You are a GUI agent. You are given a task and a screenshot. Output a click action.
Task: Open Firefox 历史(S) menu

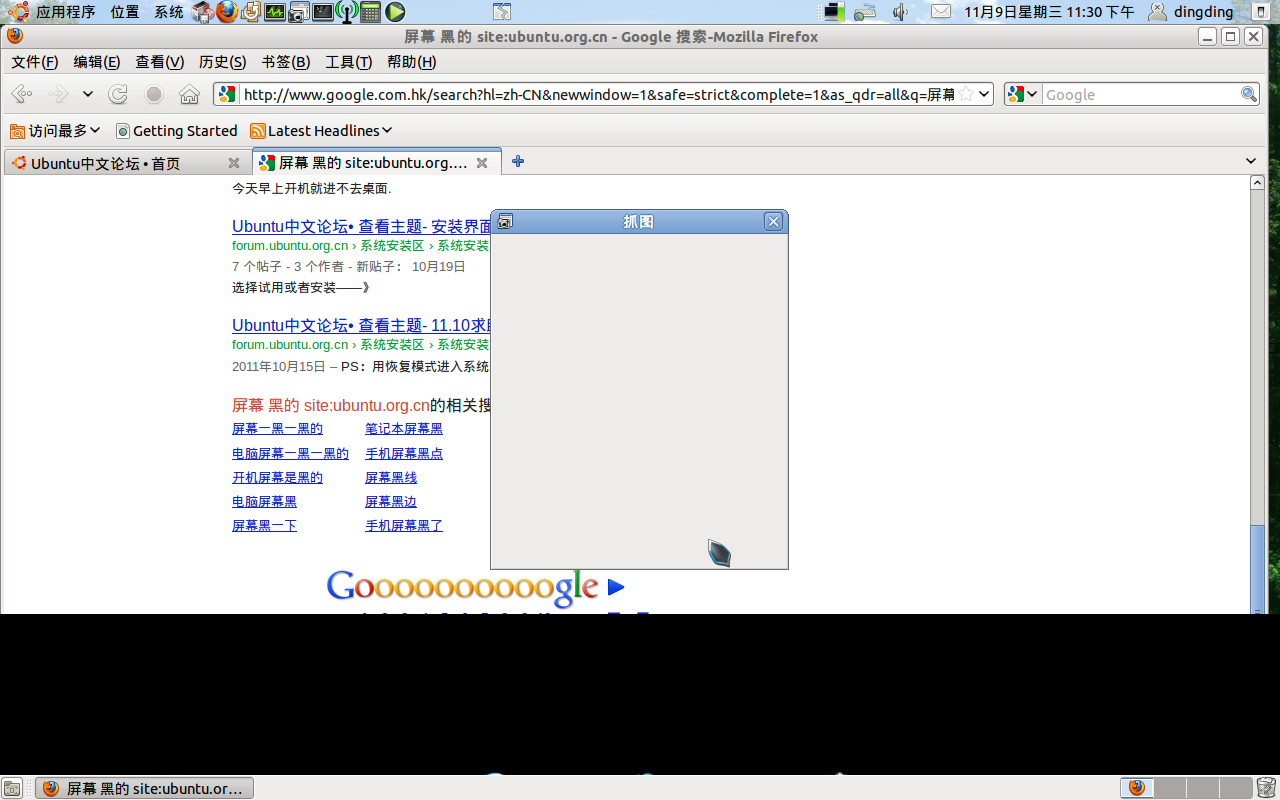tap(223, 62)
